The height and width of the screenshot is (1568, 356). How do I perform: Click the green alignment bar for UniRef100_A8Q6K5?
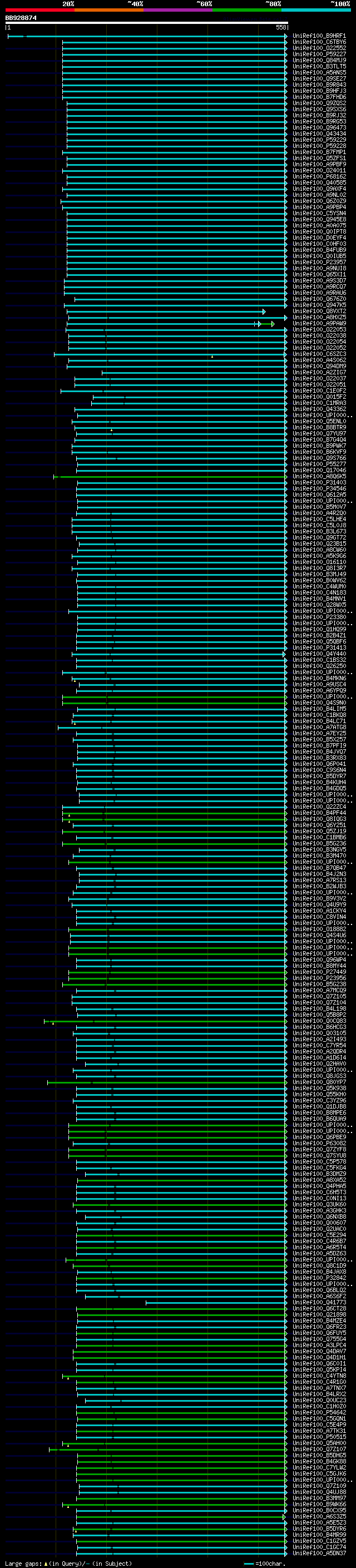[170, 477]
